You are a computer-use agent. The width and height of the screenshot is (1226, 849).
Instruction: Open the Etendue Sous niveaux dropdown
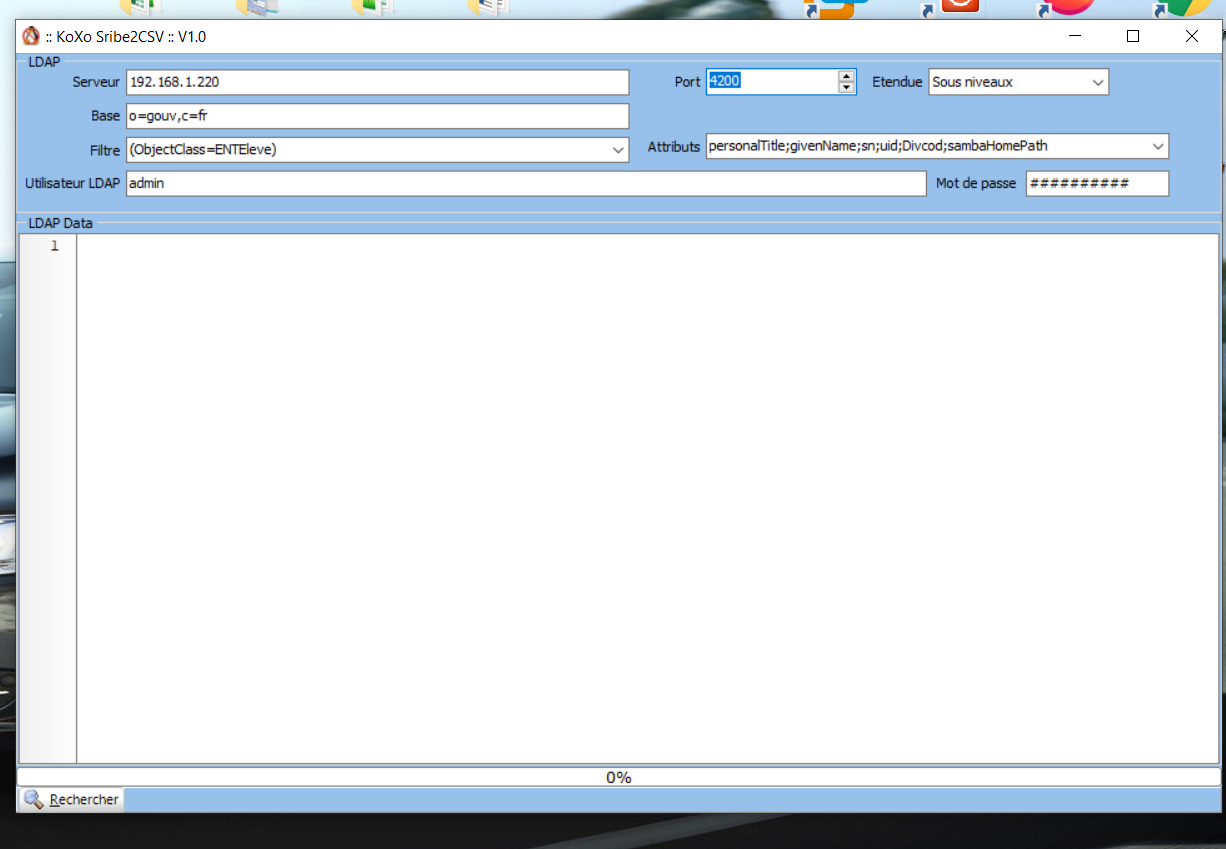click(1018, 82)
